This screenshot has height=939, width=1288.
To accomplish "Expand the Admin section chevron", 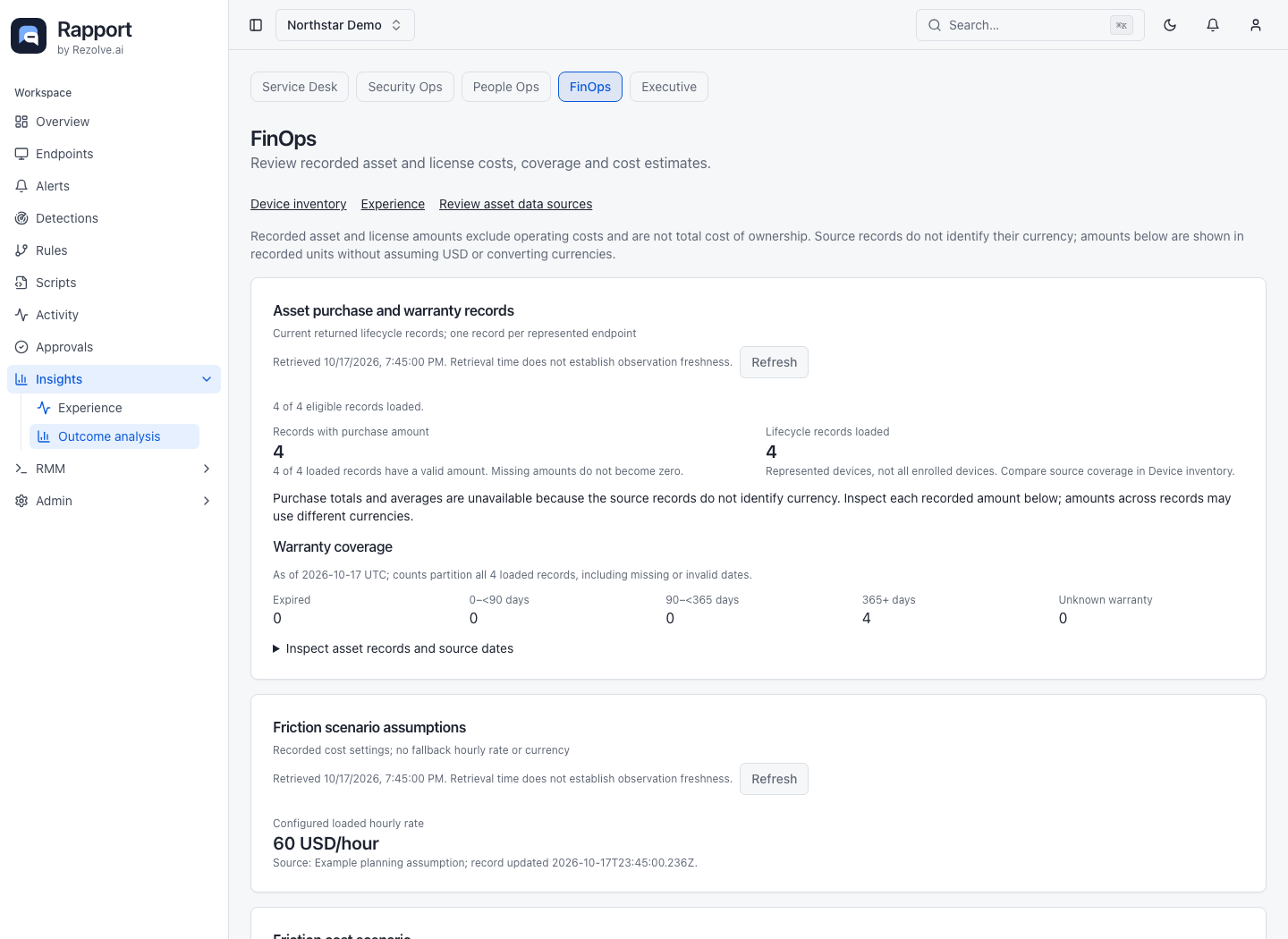I will coord(207,501).
